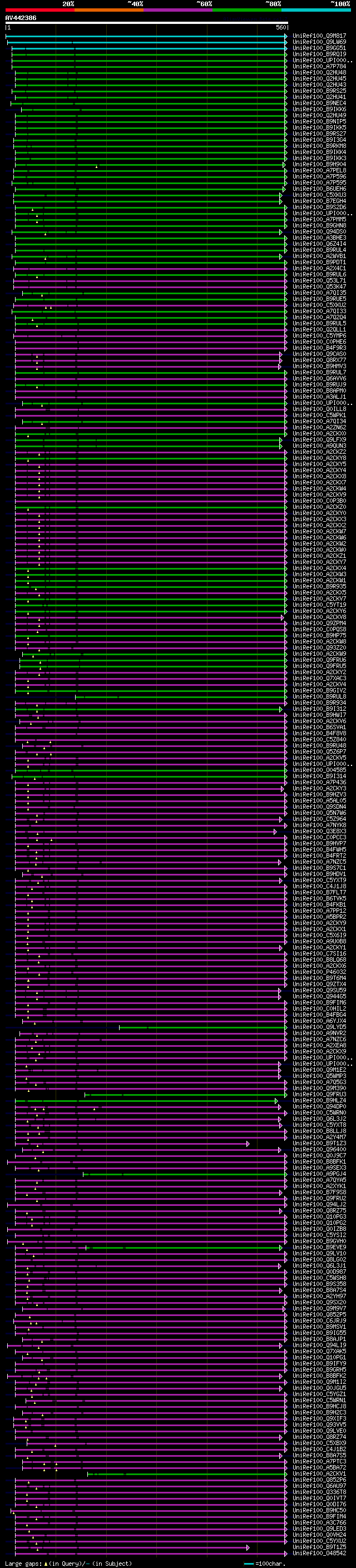Select label UniRef100_Q2HU45
This screenshot has width=356, height=1568.
coord(319,78)
